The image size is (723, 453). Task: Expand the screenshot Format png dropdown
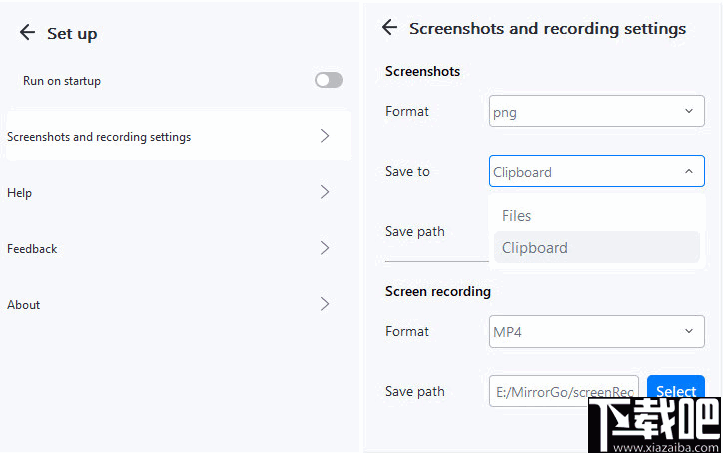click(596, 112)
